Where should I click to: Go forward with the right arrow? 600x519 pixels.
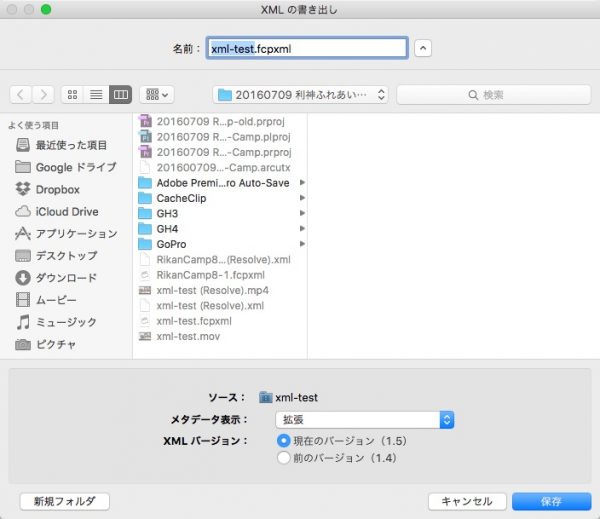[x=43, y=95]
